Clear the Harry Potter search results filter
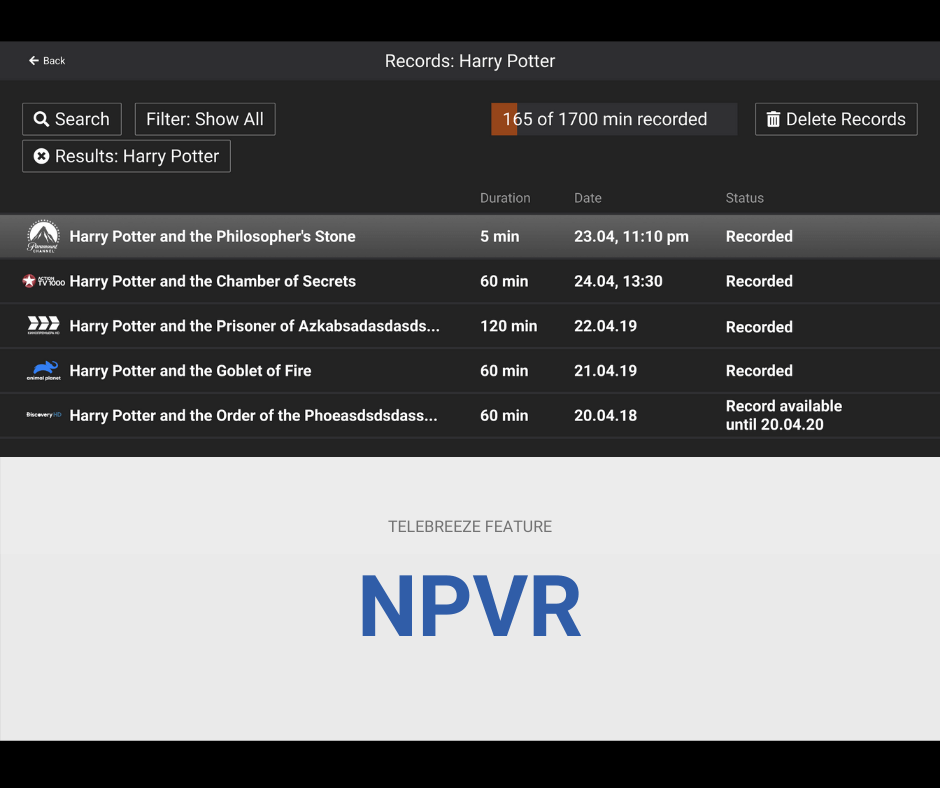The width and height of the screenshot is (940, 788). pyautogui.click(x=126, y=156)
